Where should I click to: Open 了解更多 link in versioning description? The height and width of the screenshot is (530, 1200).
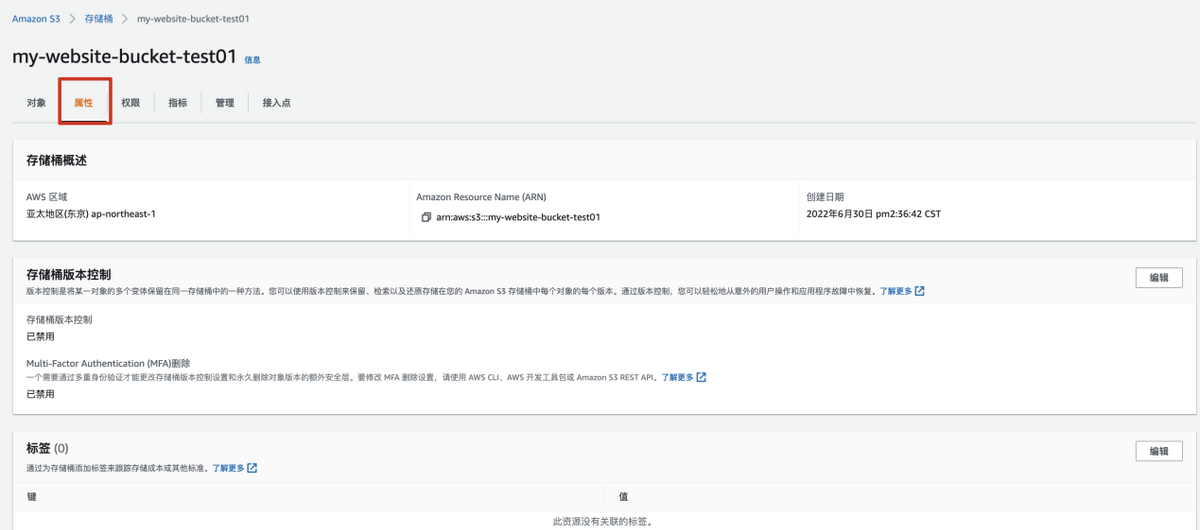[902, 291]
